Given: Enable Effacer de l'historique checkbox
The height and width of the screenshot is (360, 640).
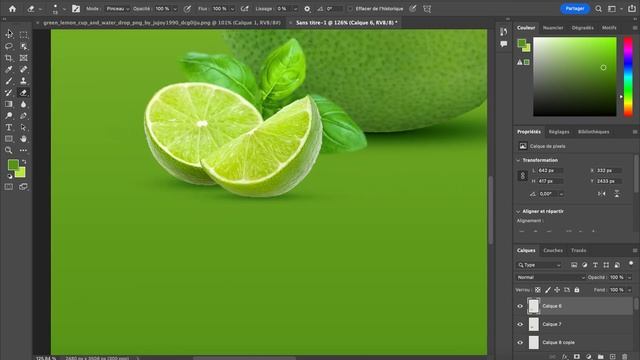Looking at the screenshot, I should [350, 9].
